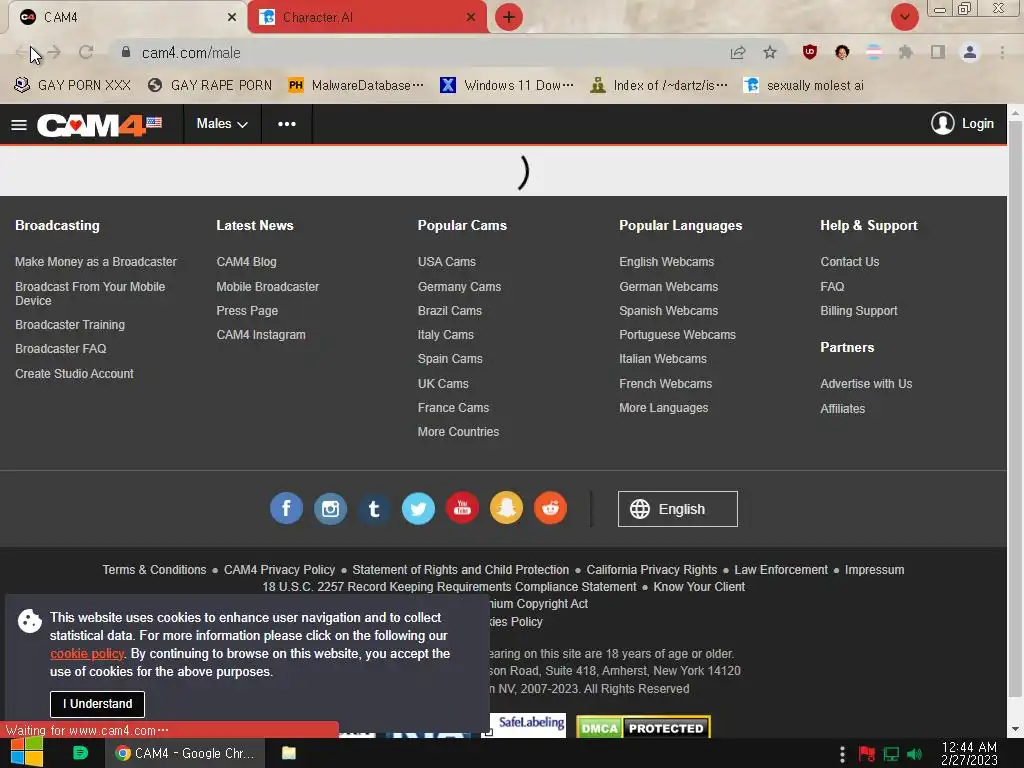Open a new tab with the plus button
Screen dimensions: 1024x768
[509, 17]
